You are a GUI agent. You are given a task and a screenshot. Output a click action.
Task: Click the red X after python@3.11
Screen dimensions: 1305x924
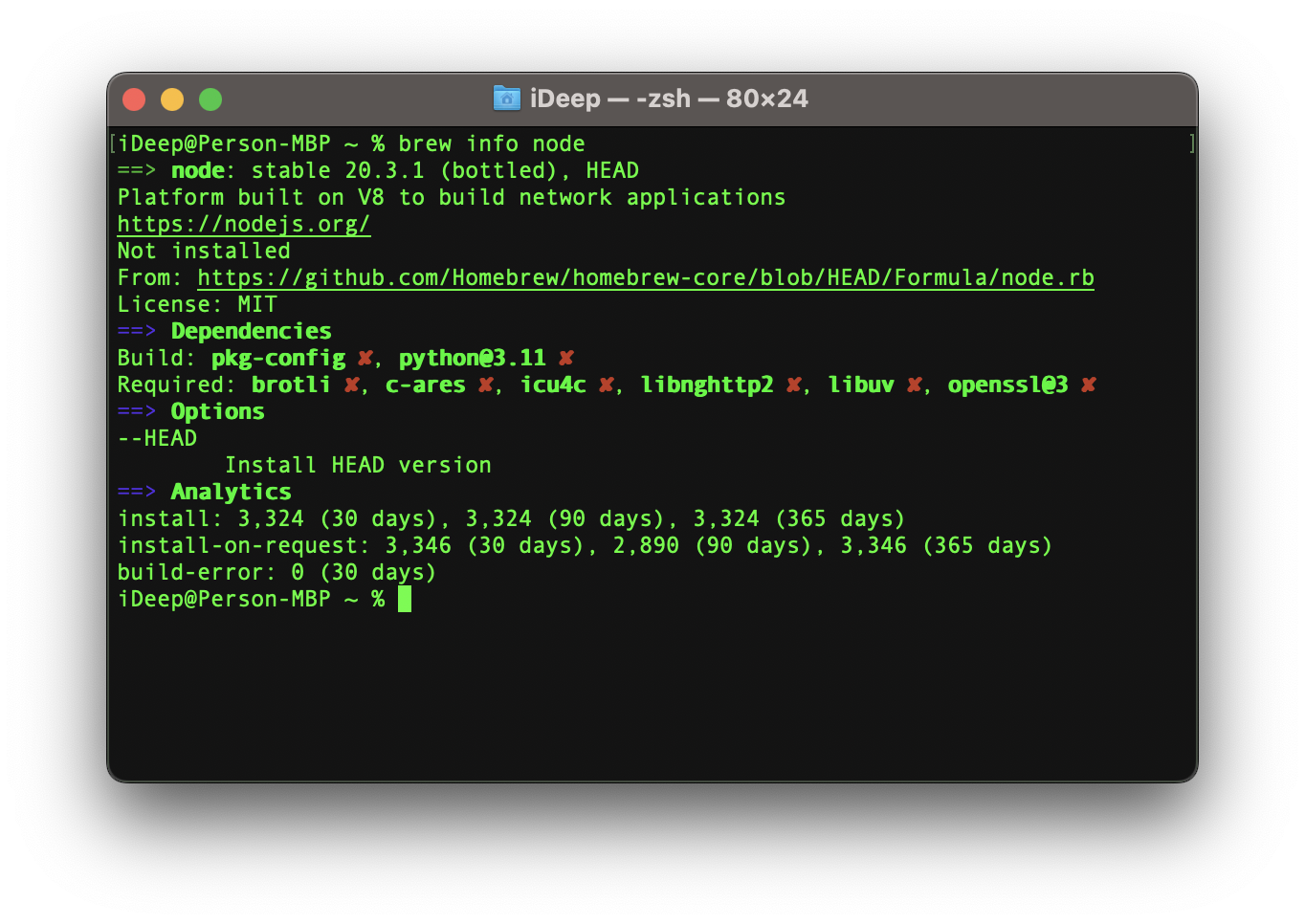pyautogui.click(x=566, y=358)
